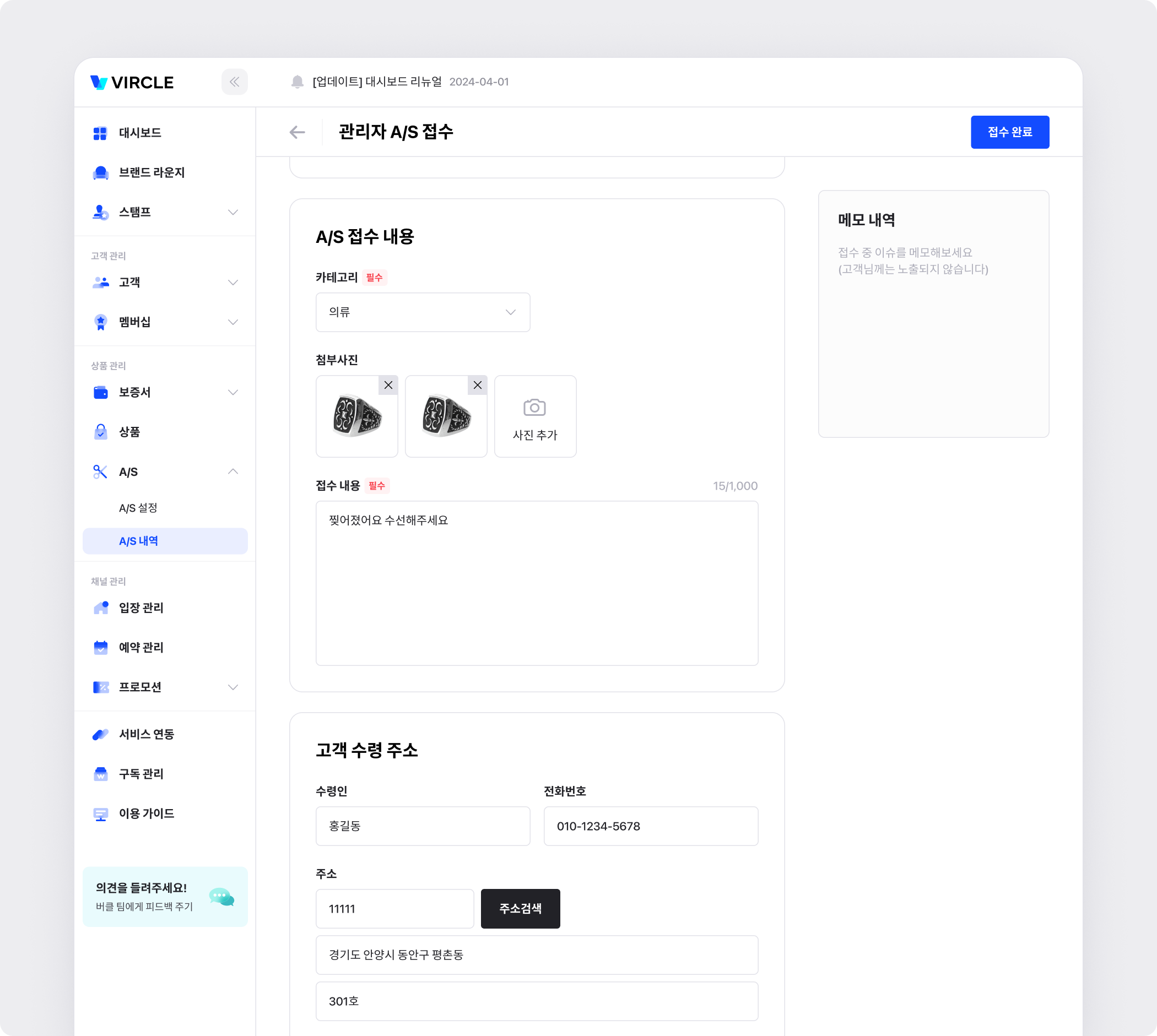Collapse the sidebar with double-chevron icon

pyautogui.click(x=234, y=82)
